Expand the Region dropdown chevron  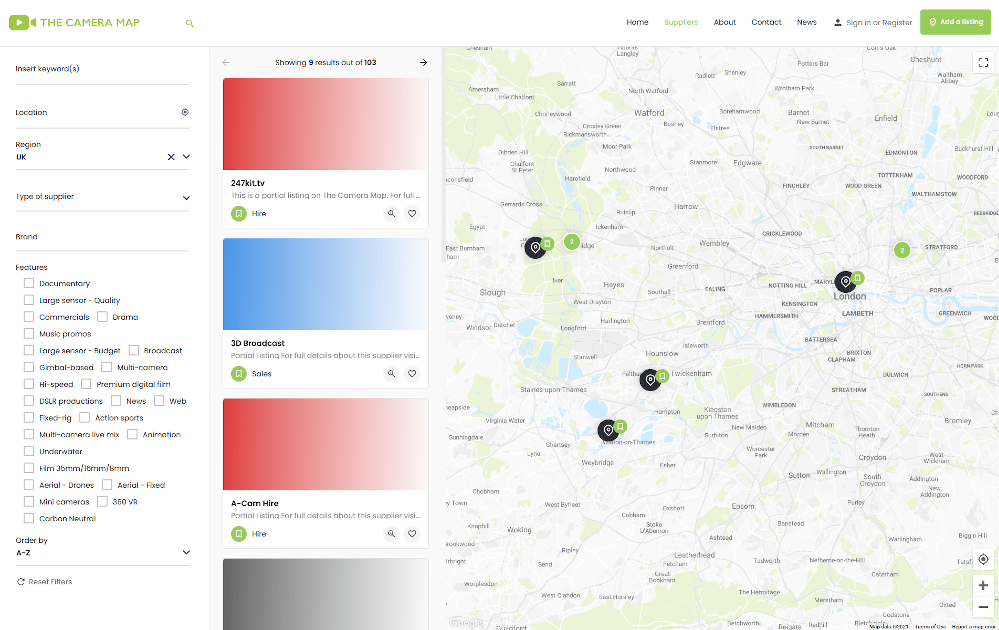186,157
